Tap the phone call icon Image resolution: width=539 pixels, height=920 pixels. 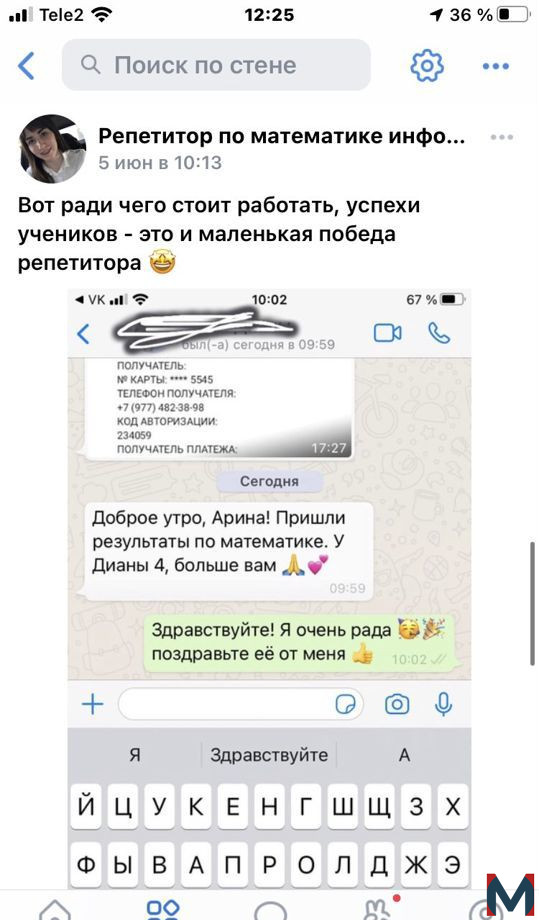click(439, 333)
